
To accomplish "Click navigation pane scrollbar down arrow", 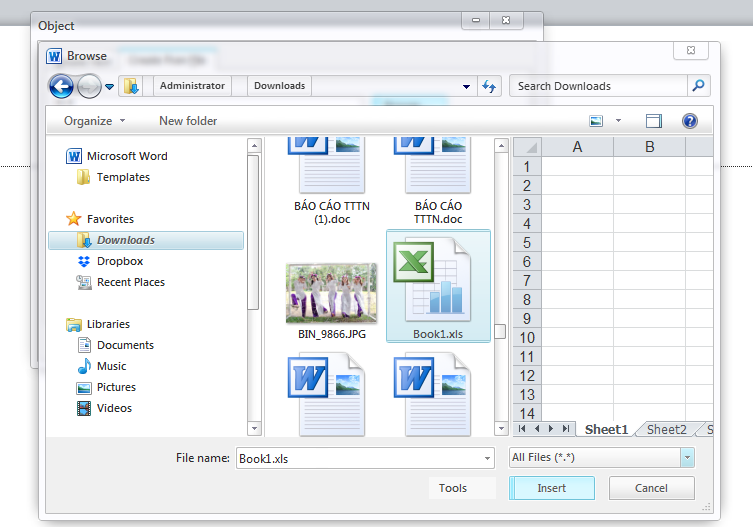I will point(254,428).
